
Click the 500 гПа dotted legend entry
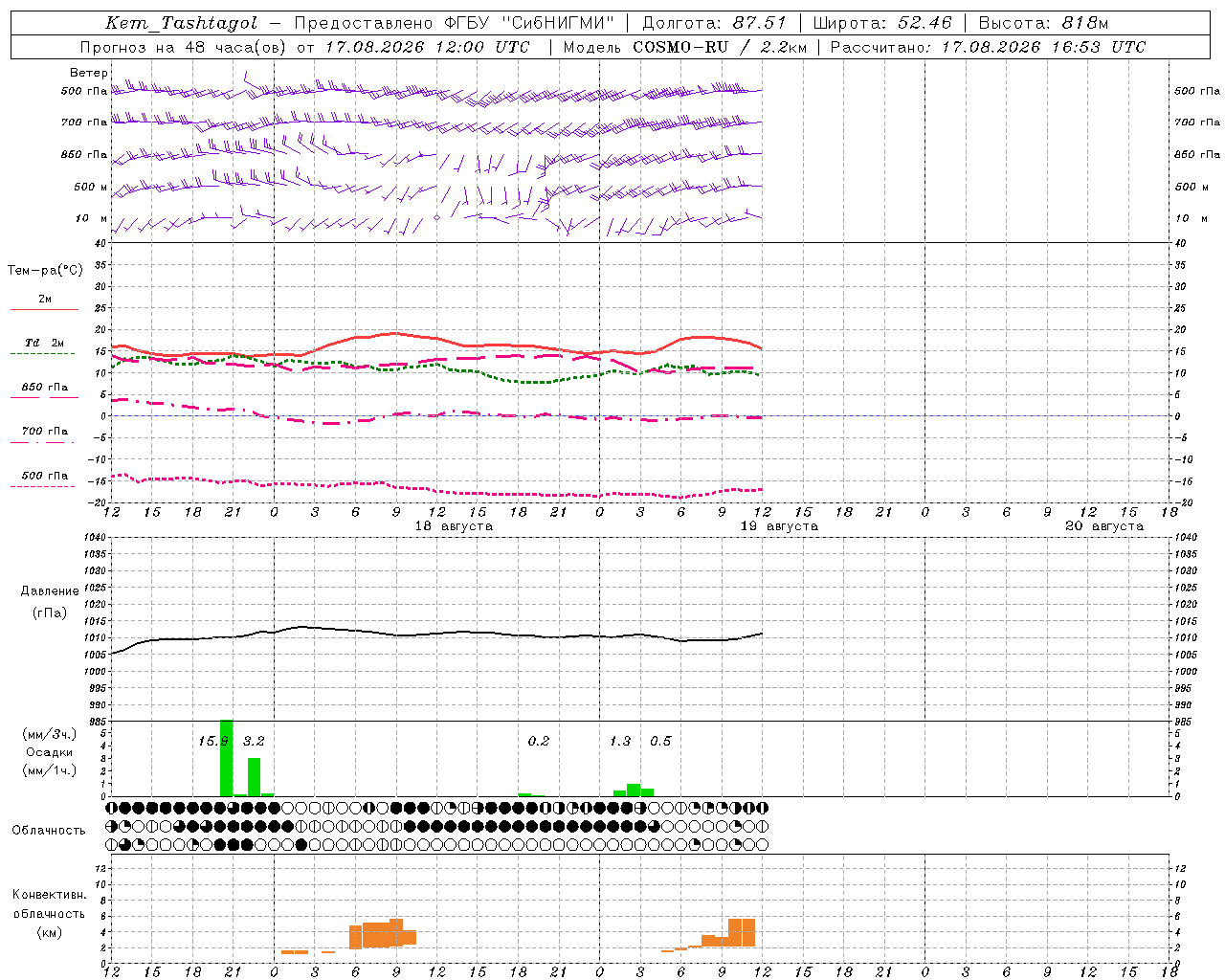click(44, 477)
